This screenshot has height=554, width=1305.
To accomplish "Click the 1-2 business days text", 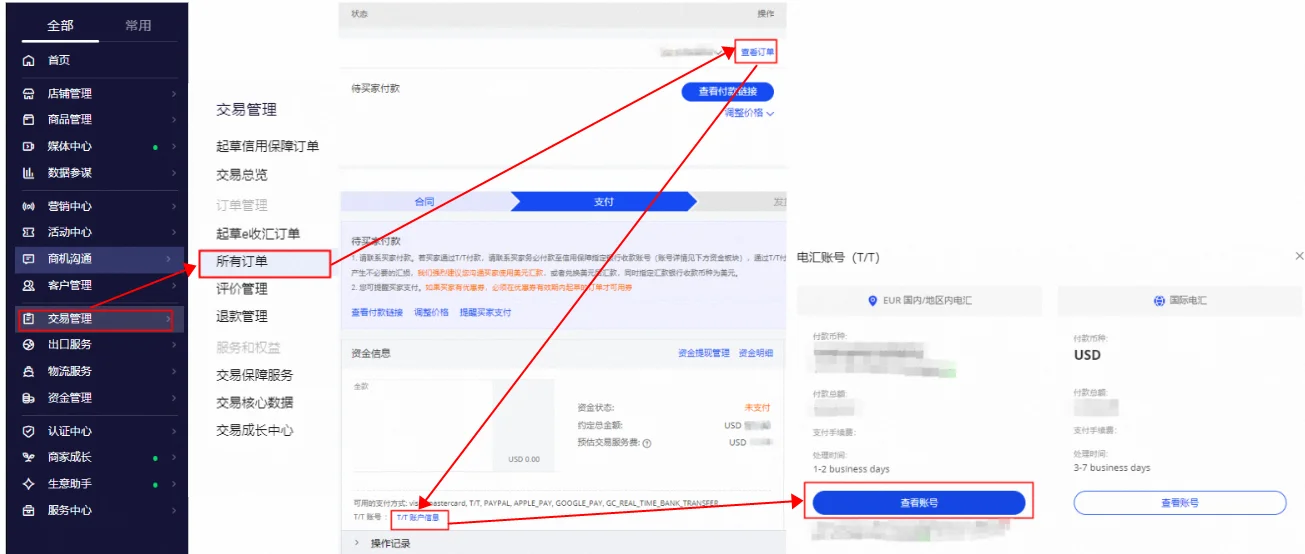I will point(851,468).
